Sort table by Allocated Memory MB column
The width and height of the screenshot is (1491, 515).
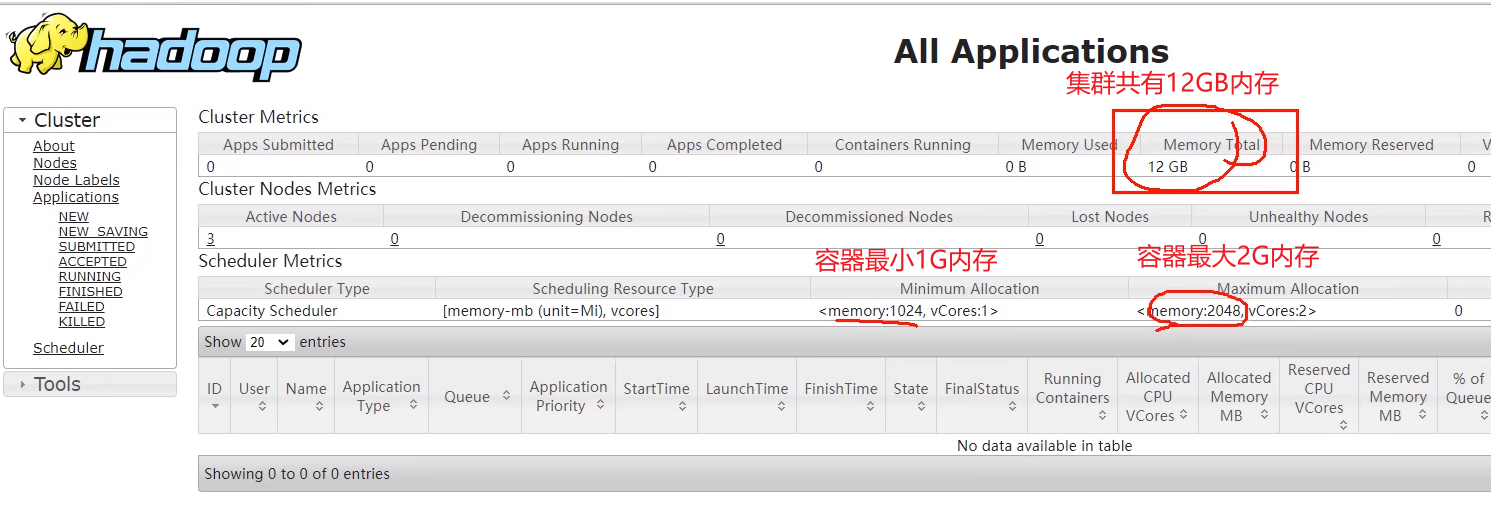(x=1239, y=396)
